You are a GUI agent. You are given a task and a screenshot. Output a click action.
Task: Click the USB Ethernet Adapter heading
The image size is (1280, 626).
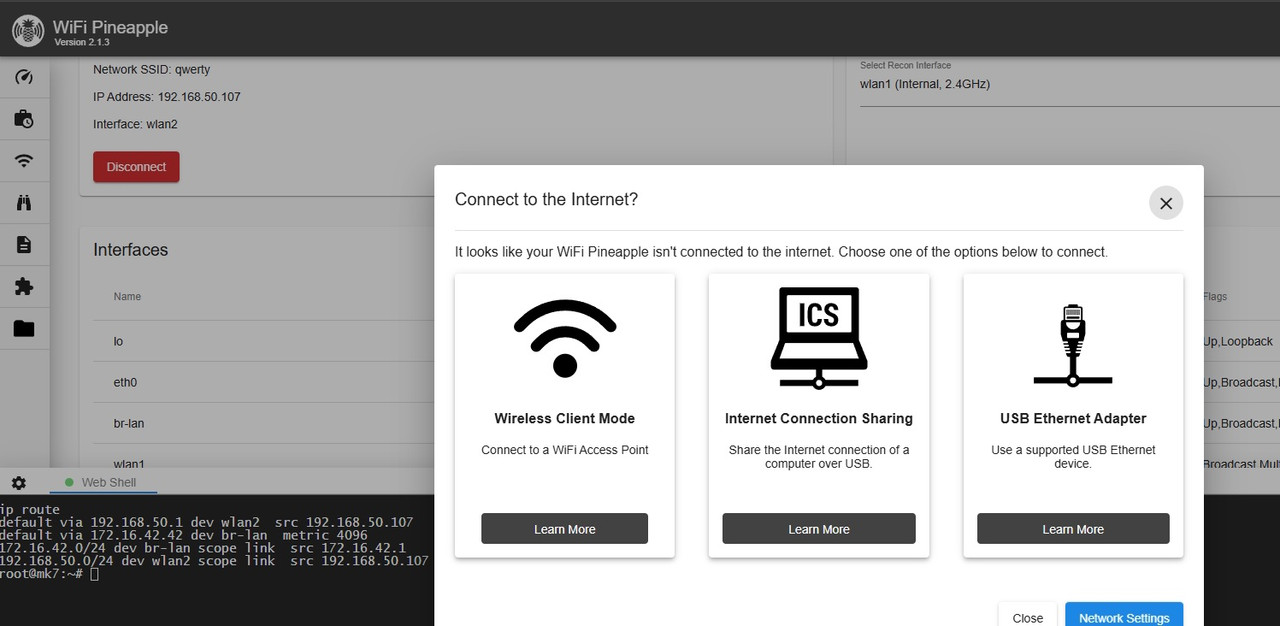coord(1073,418)
